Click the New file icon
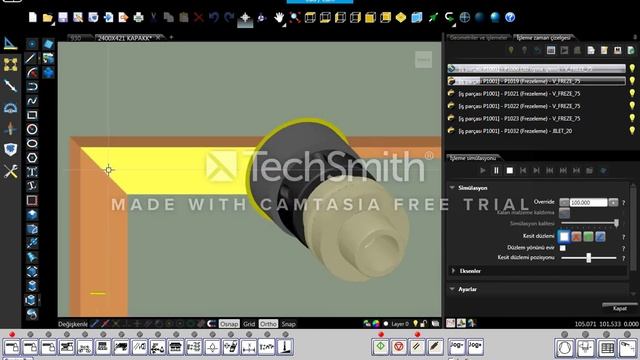Screen dimensions: 640x360 coord(33,17)
